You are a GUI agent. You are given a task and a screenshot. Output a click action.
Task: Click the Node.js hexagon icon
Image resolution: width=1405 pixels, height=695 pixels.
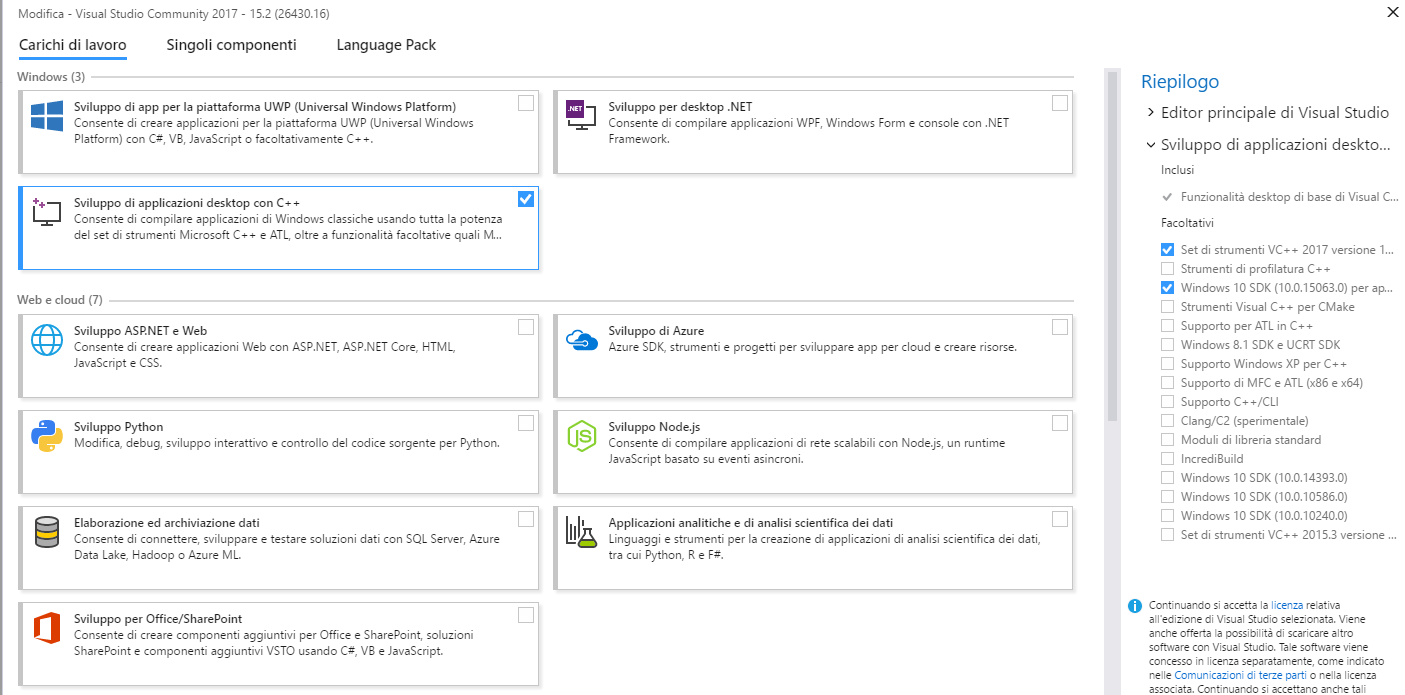(581, 436)
